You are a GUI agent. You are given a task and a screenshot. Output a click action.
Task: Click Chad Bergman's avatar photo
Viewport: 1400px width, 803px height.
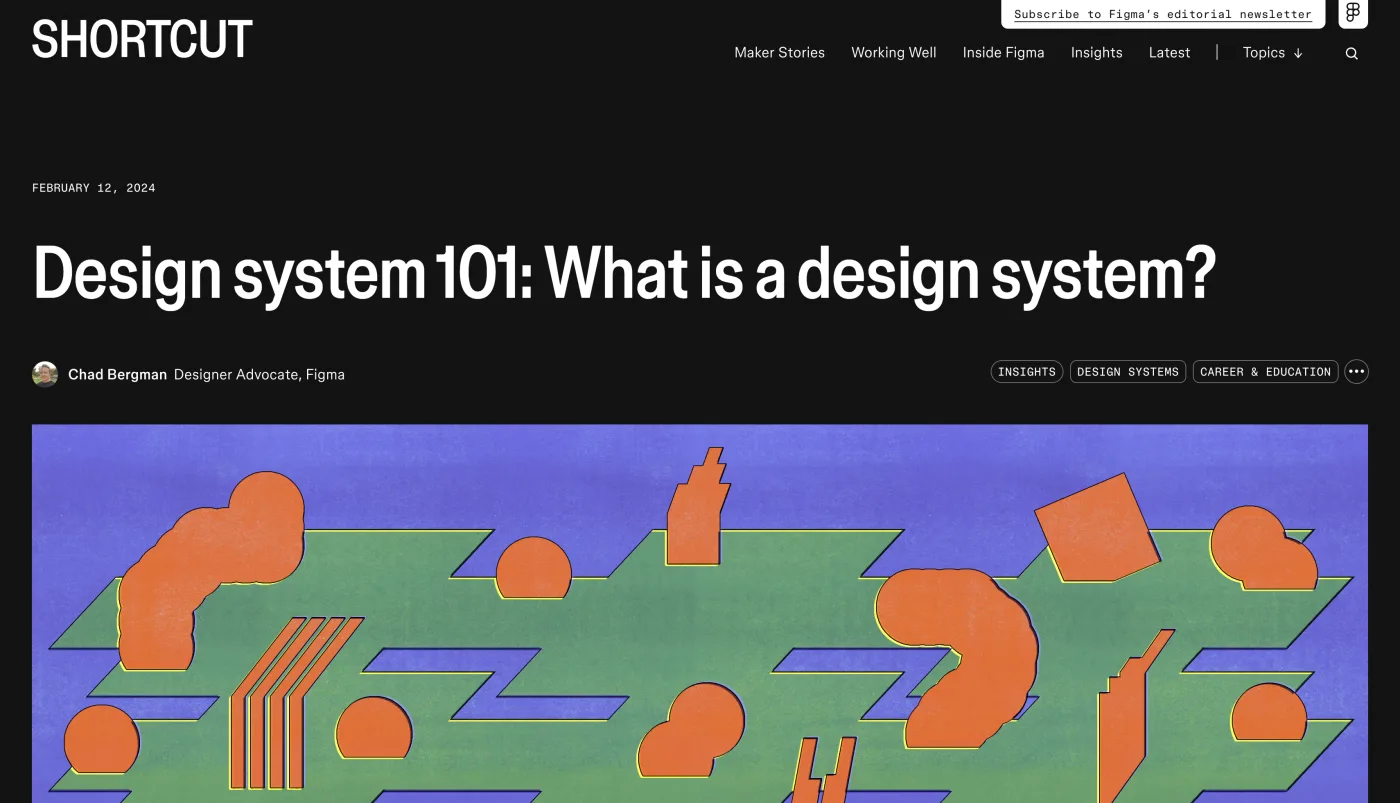[x=45, y=374]
